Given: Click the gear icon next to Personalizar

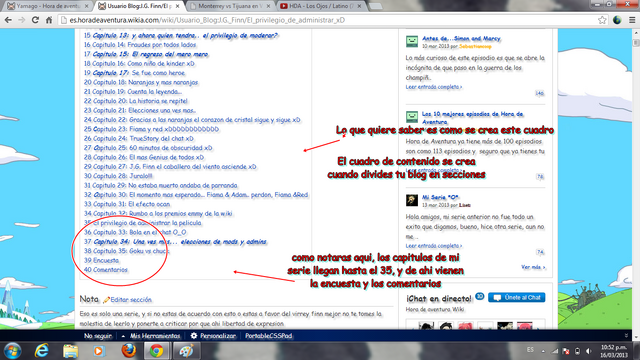Looking at the screenshot, I should tap(193, 336).
